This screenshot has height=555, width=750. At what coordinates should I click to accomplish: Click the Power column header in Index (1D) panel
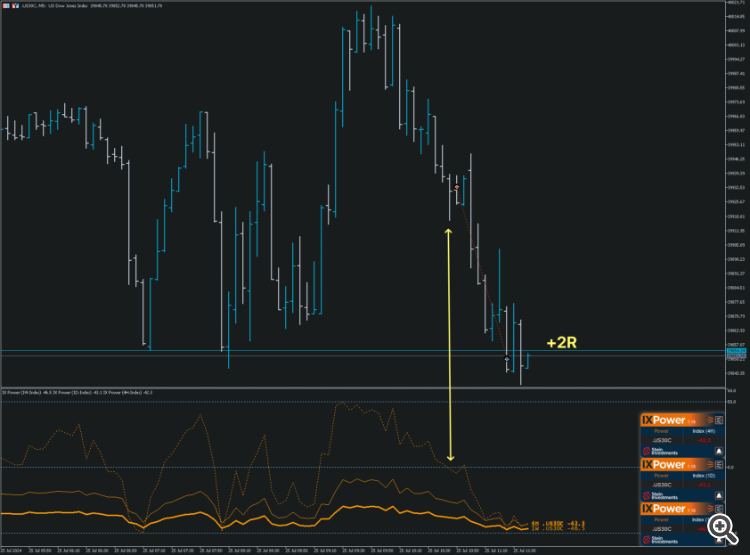tap(662, 476)
